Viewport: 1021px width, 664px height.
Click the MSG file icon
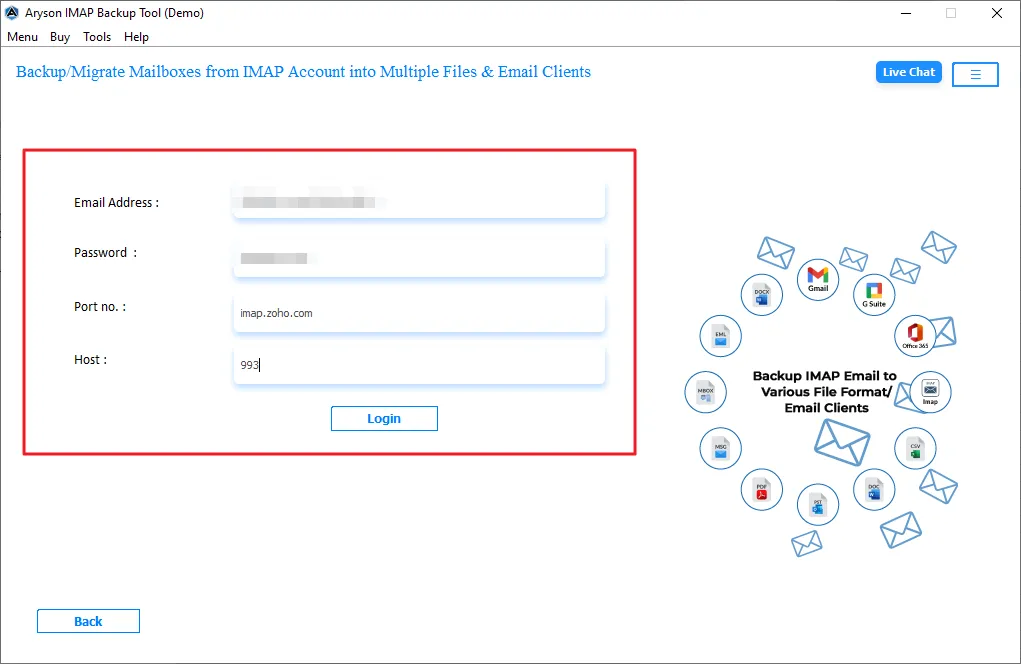[720, 449]
